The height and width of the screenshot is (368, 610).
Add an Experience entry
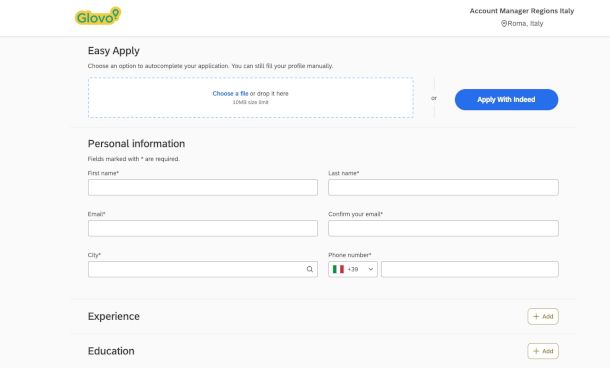pyautogui.click(x=543, y=316)
